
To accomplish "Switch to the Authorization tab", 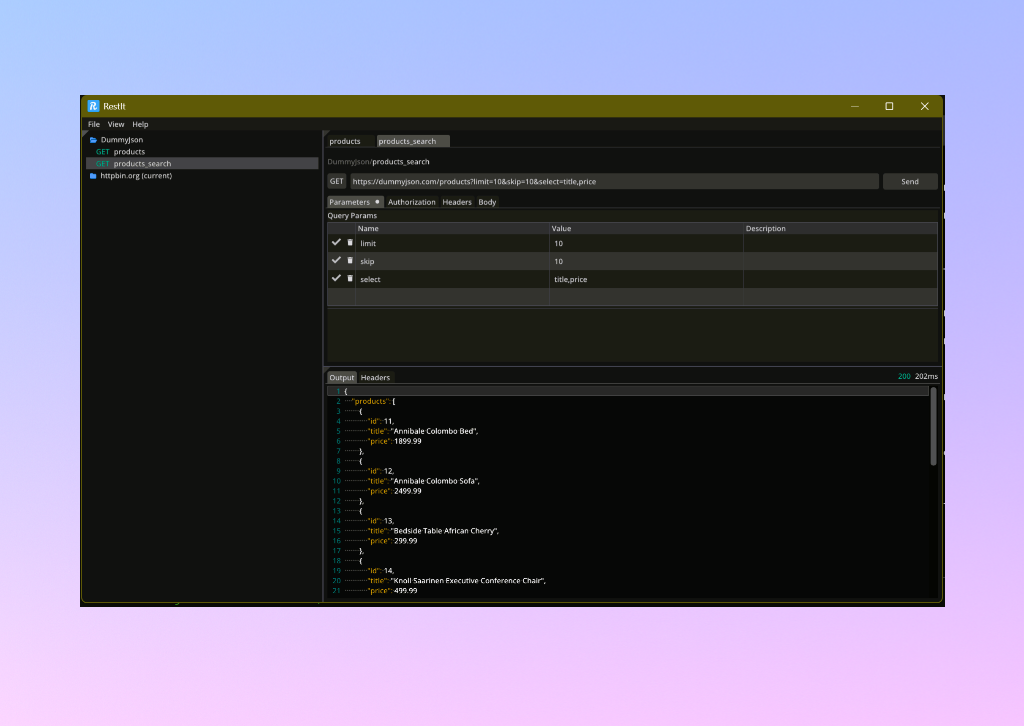I will (411, 202).
